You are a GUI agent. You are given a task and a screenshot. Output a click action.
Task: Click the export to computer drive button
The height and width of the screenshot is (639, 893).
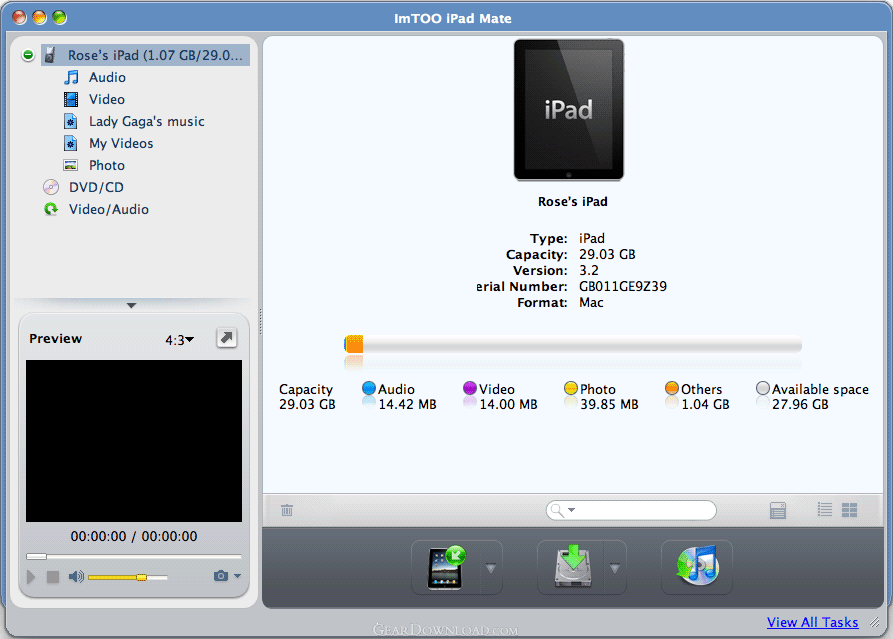tap(572, 567)
